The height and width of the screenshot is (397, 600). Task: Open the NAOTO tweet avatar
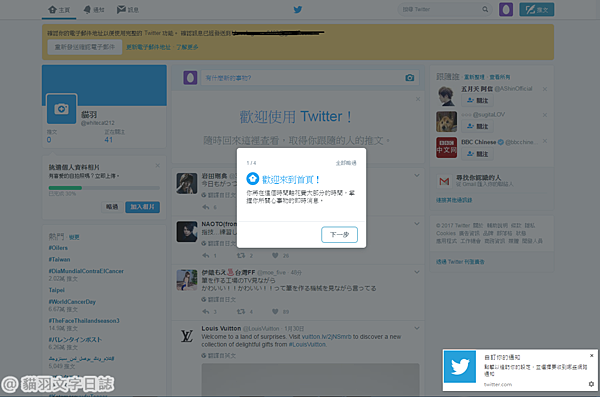click(x=187, y=232)
